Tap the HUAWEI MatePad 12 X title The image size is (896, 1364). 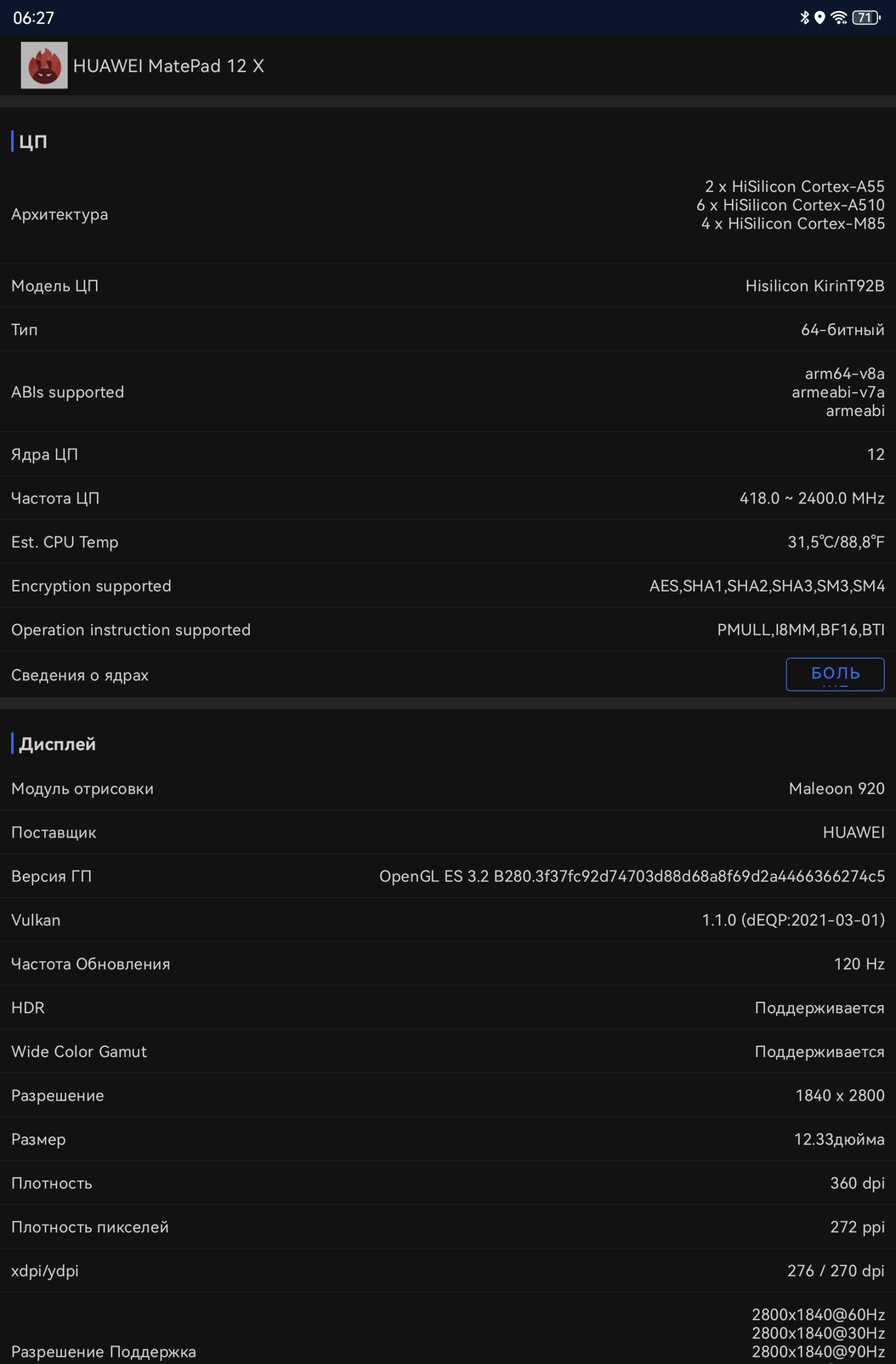click(x=168, y=66)
